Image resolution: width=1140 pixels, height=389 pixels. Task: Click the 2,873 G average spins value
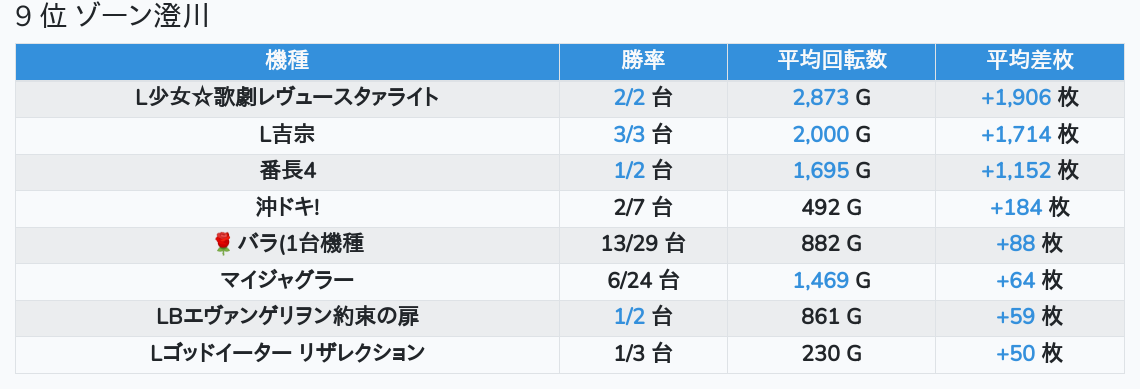832,98
